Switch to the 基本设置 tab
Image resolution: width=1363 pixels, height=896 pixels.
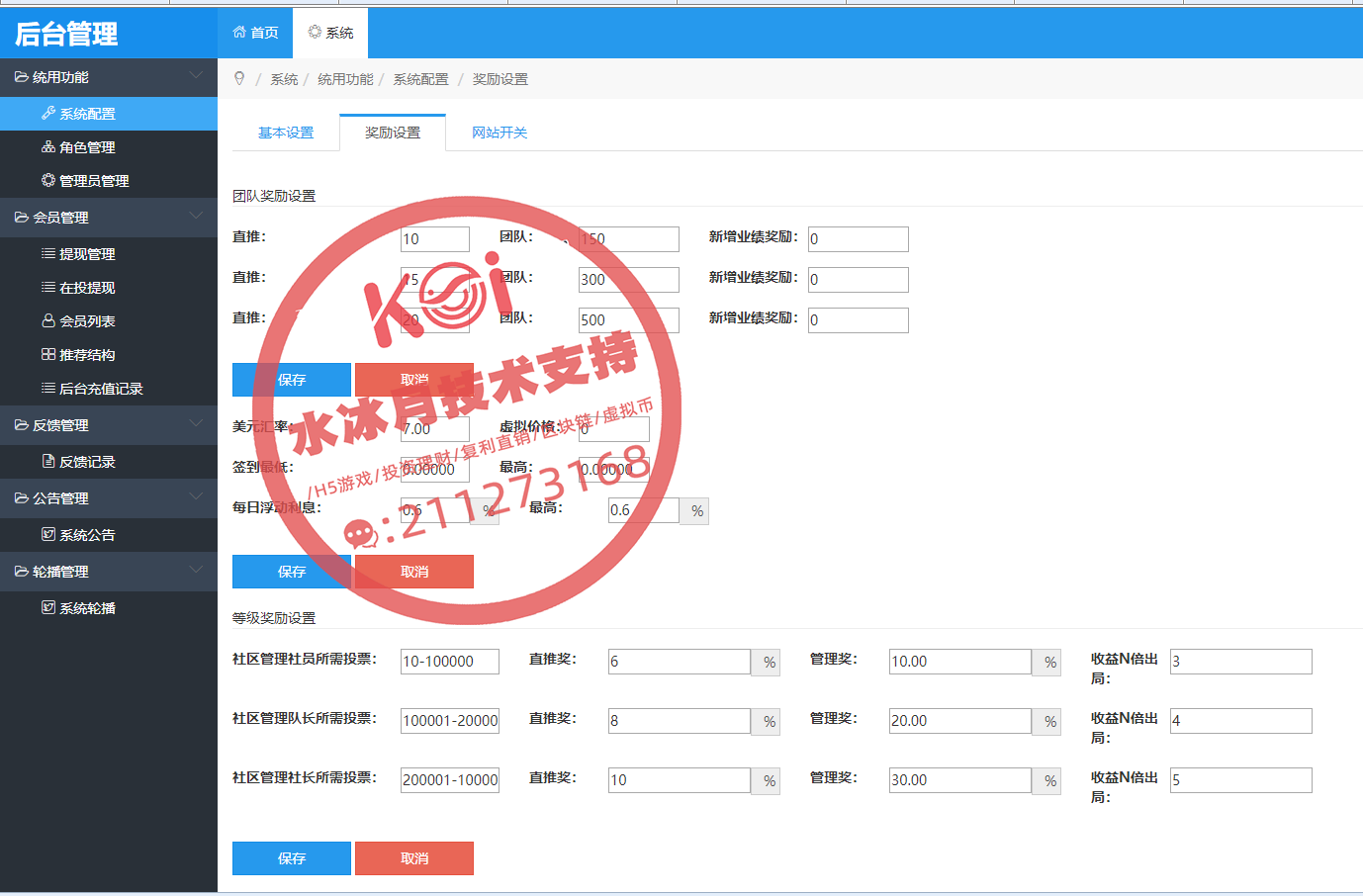point(286,133)
